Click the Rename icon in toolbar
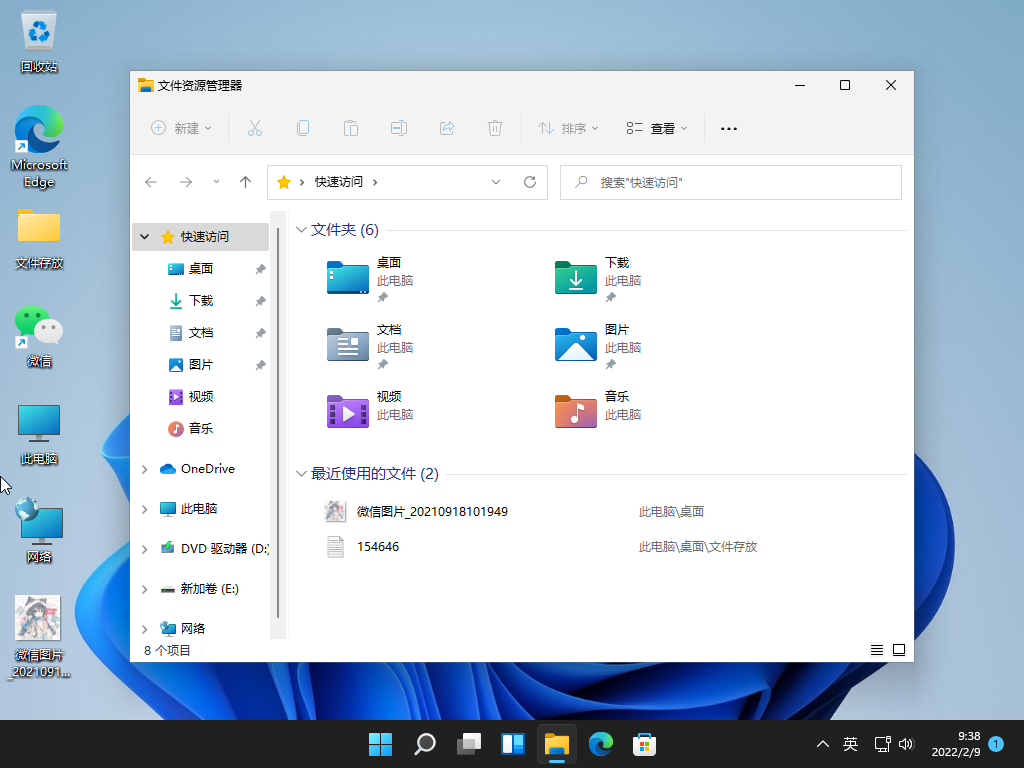Viewport: 1024px width, 768px height. (x=398, y=128)
